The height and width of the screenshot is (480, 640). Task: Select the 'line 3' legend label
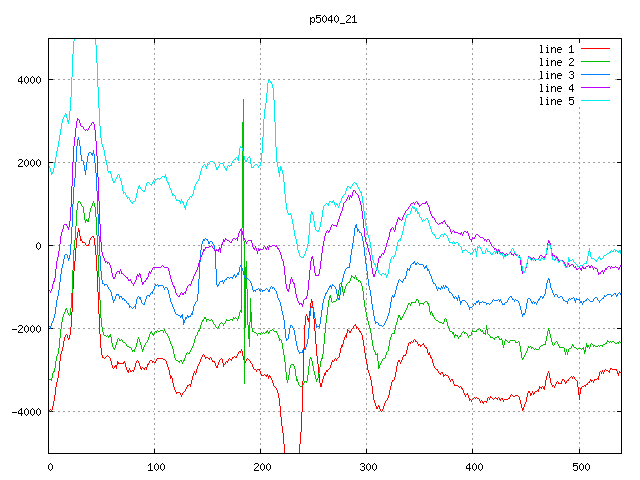click(x=556, y=76)
